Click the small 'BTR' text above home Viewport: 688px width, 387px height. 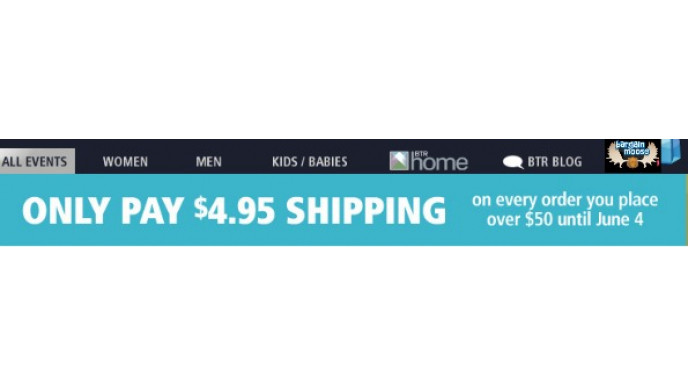tap(420, 153)
